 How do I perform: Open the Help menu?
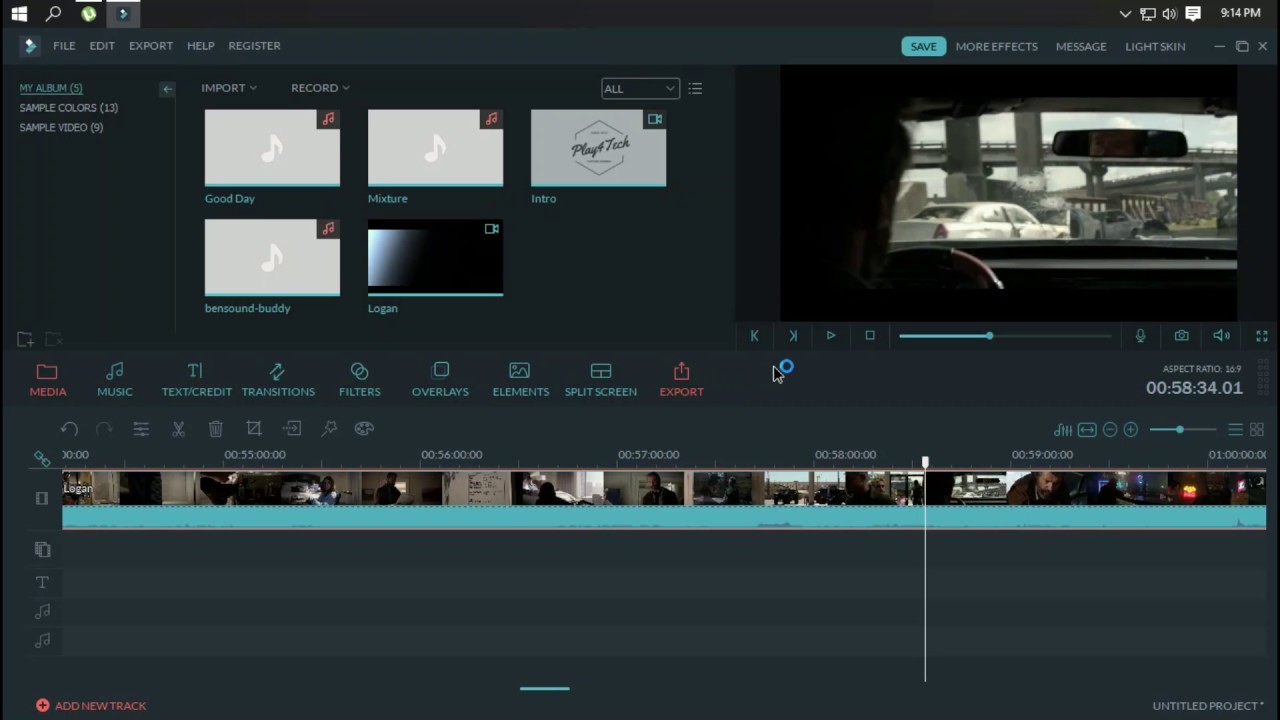pos(200,46)
